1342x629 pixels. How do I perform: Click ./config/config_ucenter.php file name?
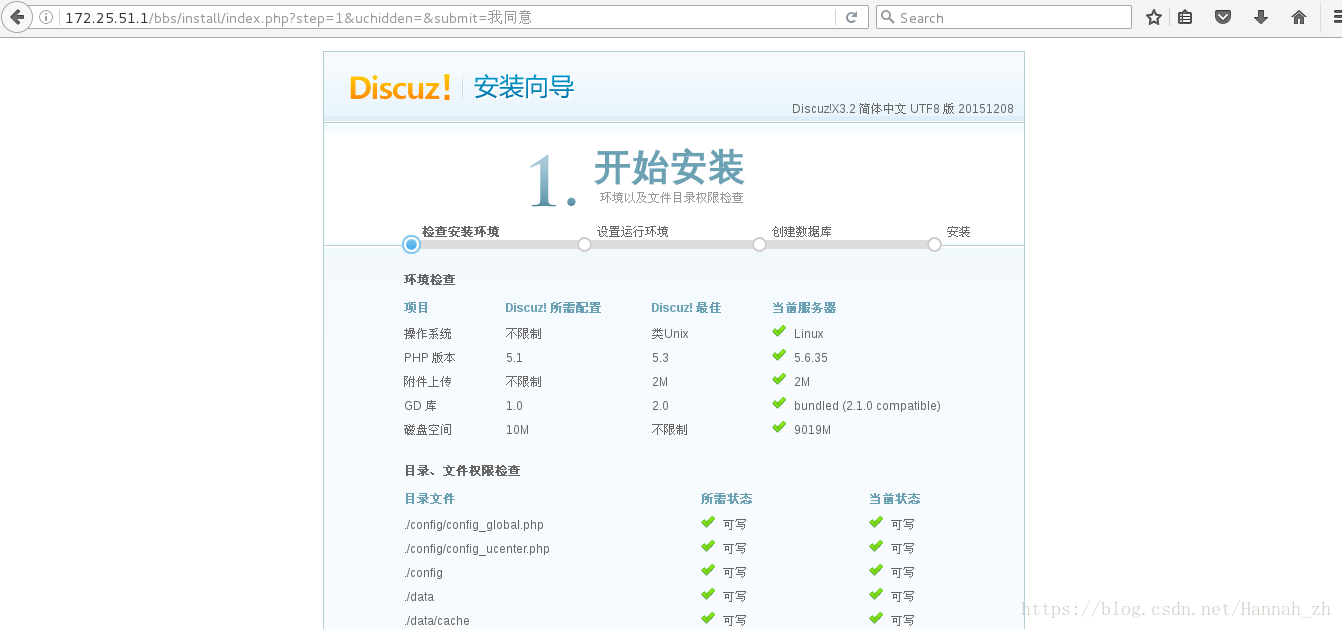(x=477, y=549)
